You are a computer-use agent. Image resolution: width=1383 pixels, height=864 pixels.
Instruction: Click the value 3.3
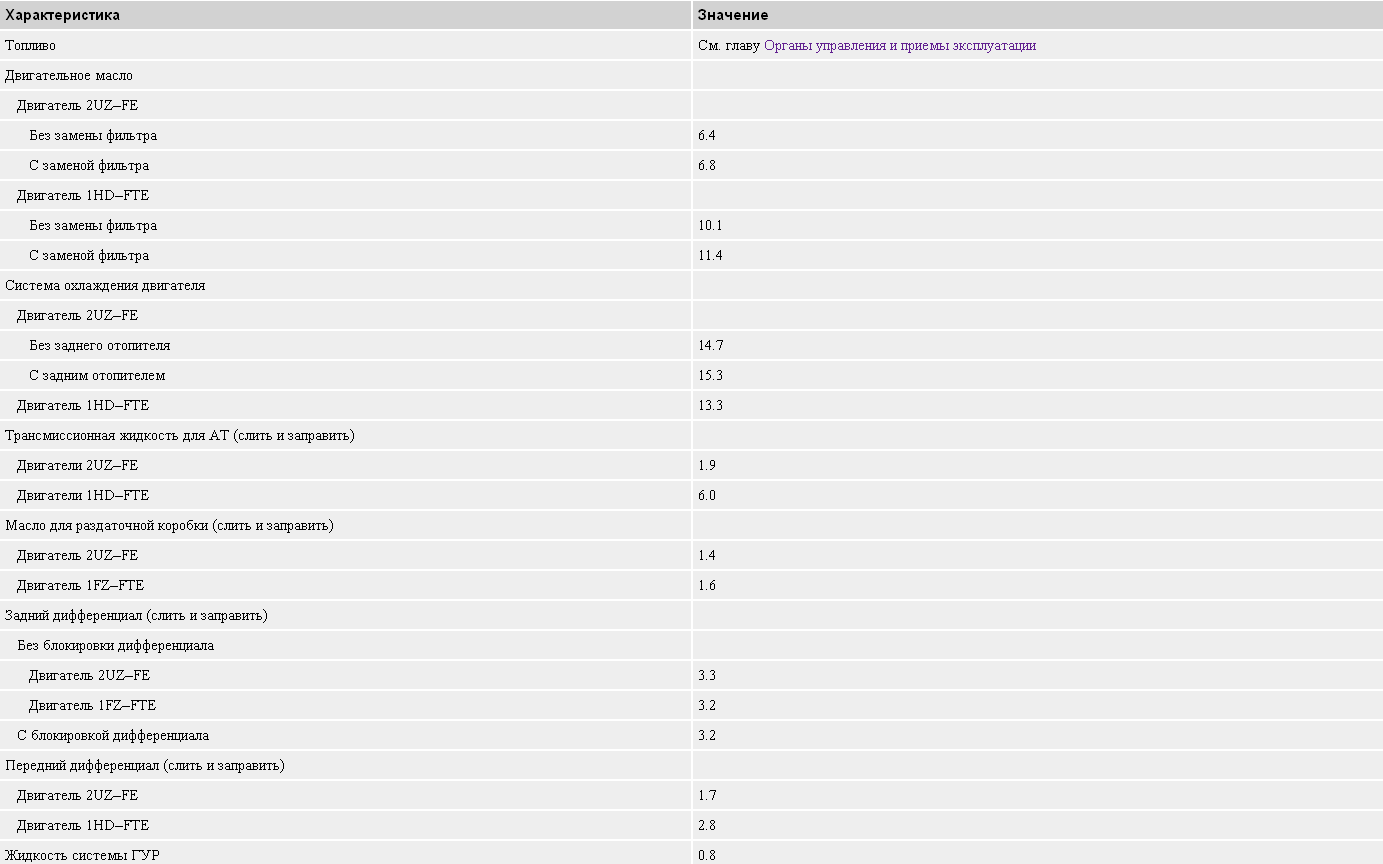pos(707,675)
